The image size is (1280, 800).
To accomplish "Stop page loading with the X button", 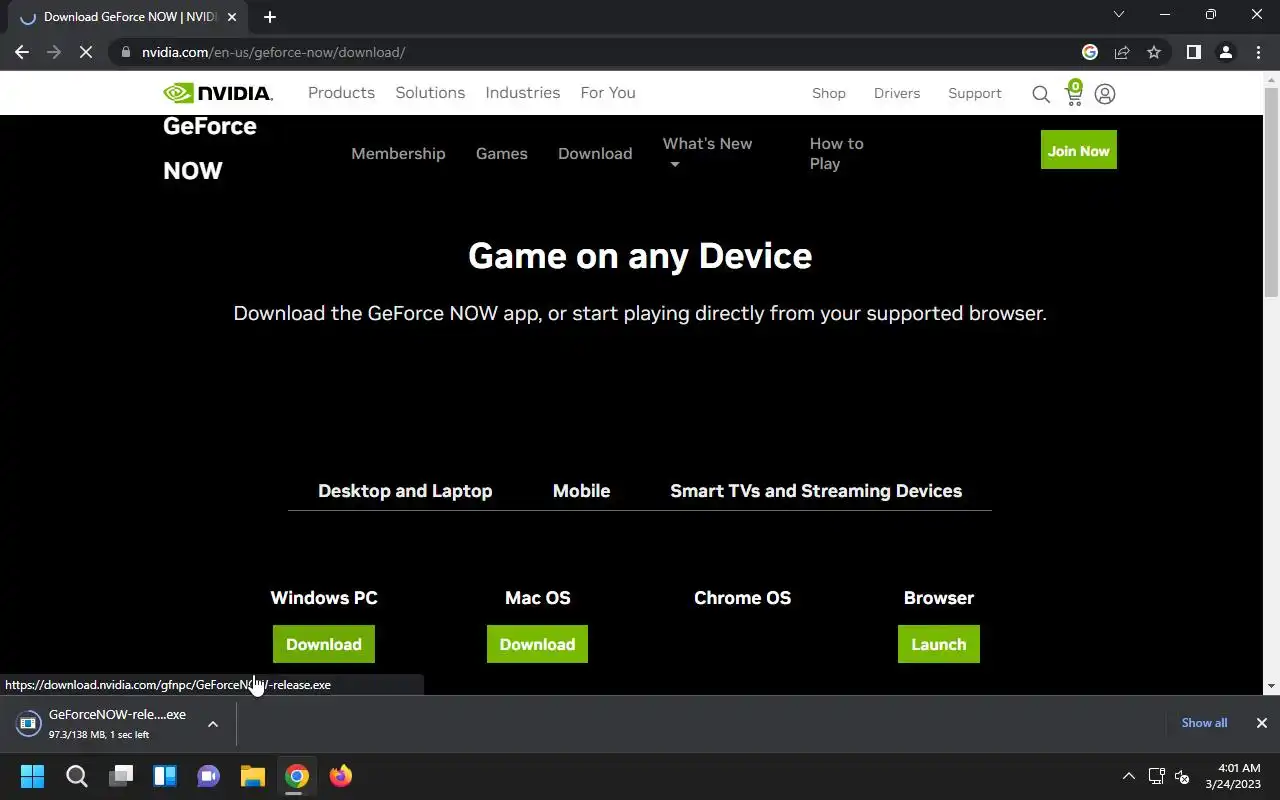I will (x=86, y=52).
